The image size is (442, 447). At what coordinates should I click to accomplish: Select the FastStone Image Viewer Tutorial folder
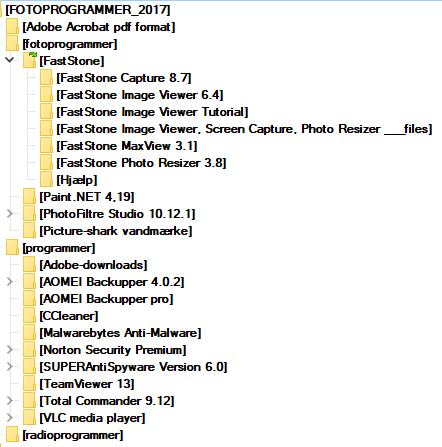click(152, 112)
